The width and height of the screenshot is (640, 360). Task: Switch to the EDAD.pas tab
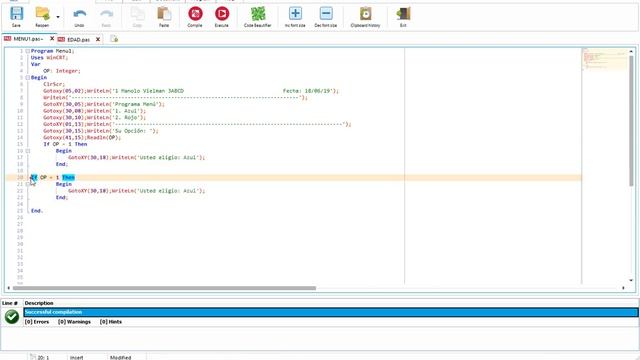pyautogui.click(x=78, y=40)
